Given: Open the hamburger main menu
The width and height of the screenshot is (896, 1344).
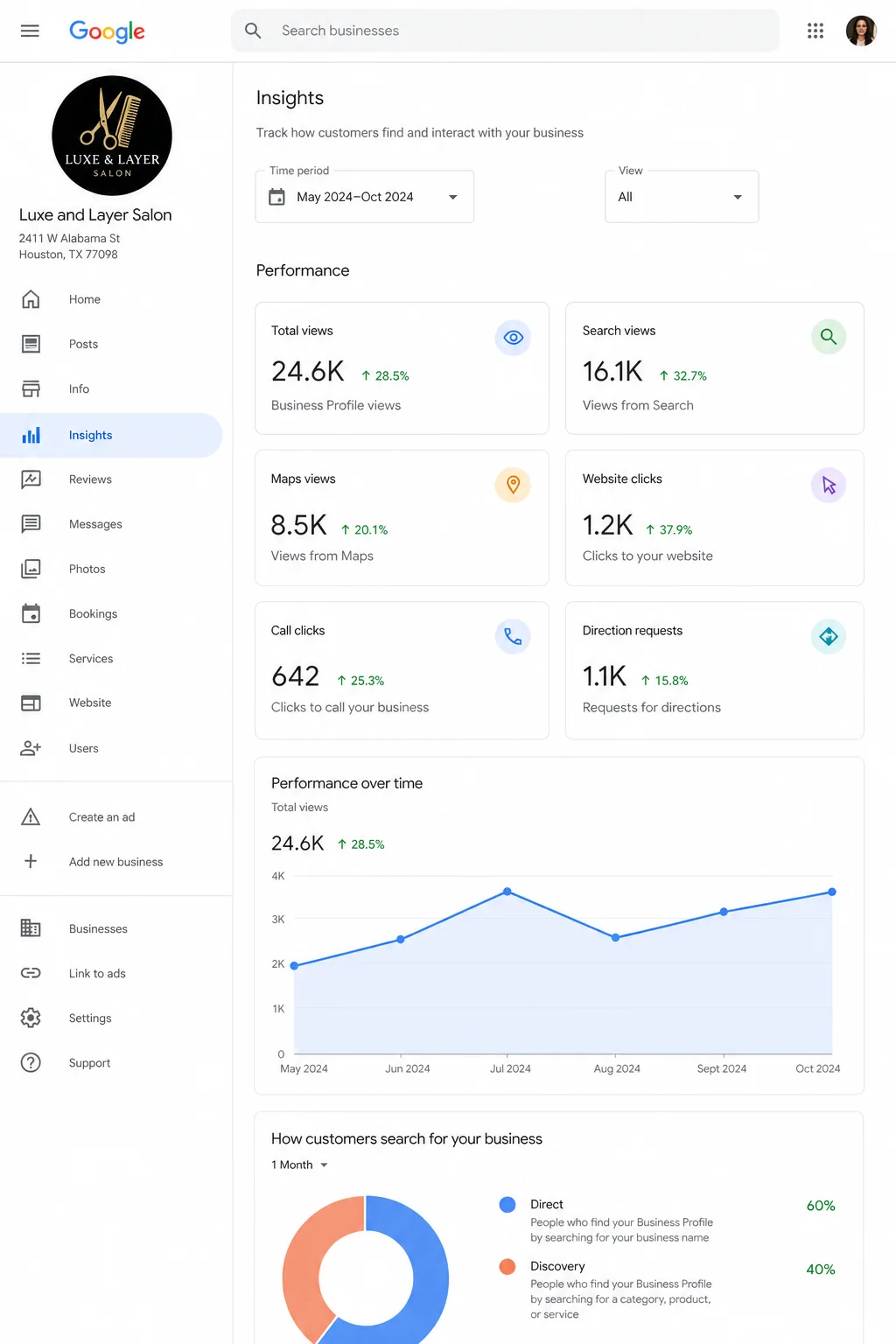Looking at the screenshot, I should click(x=30, y=31).
